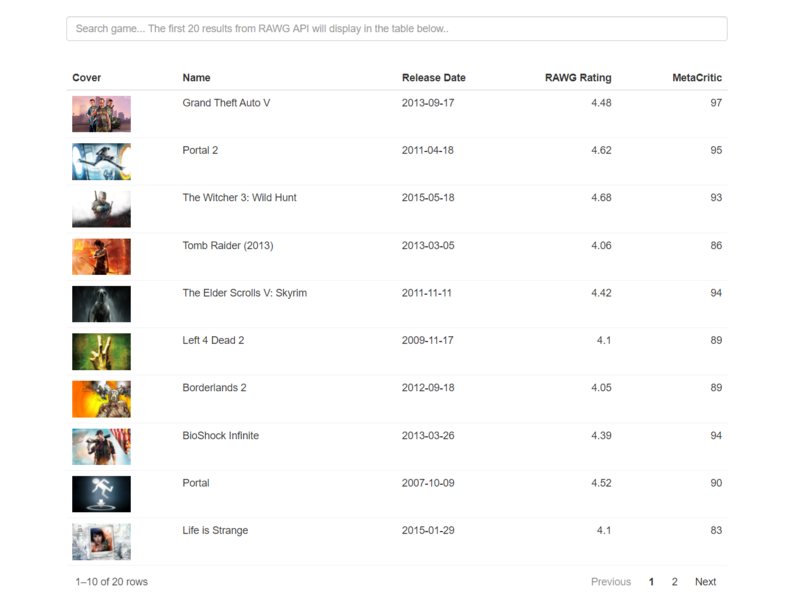Select the Portal 2 name cell
The image size is (800, 600).
(x=200, y=151)
